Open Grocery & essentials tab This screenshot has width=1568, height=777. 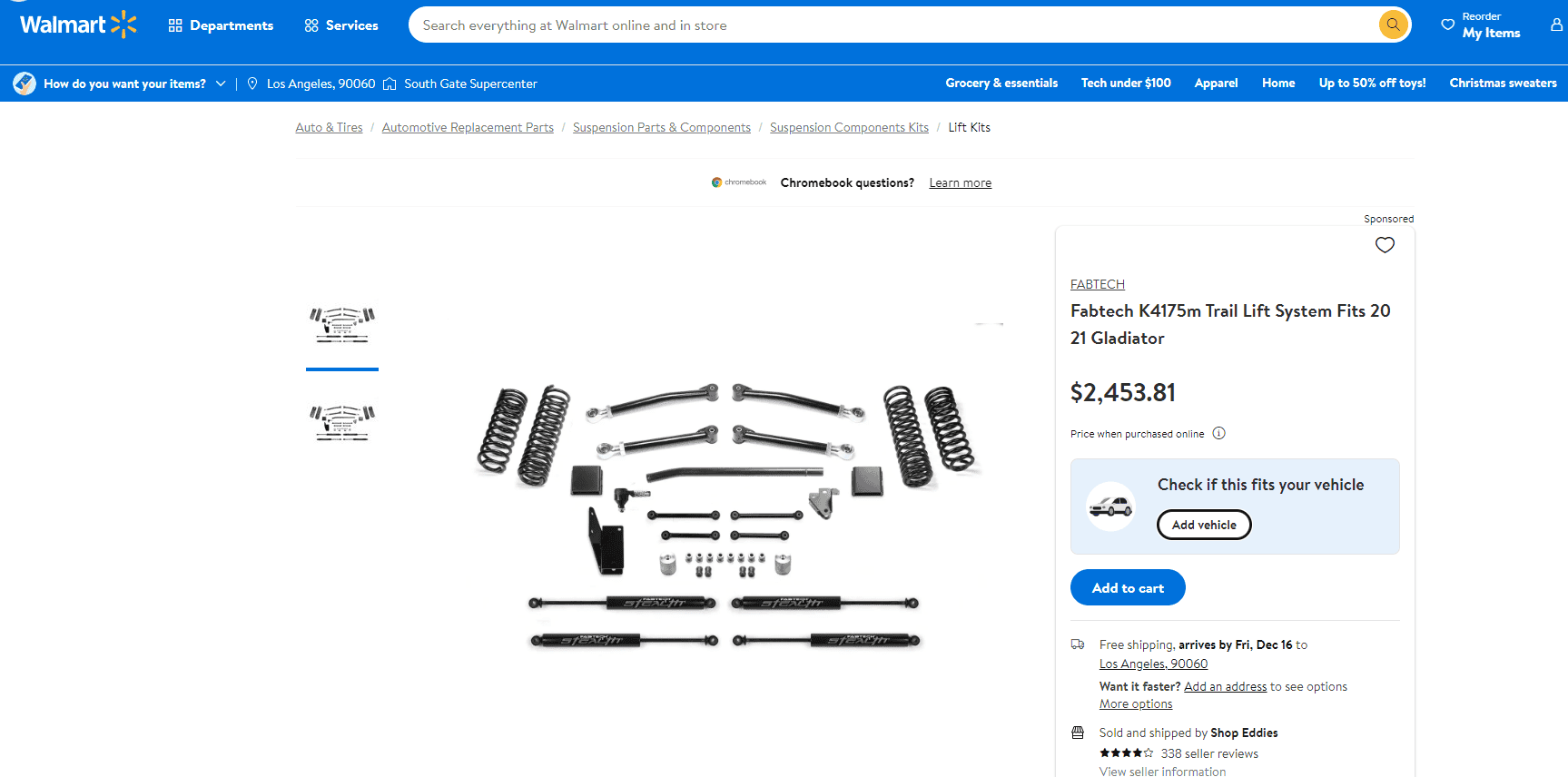click(1001, 83)
